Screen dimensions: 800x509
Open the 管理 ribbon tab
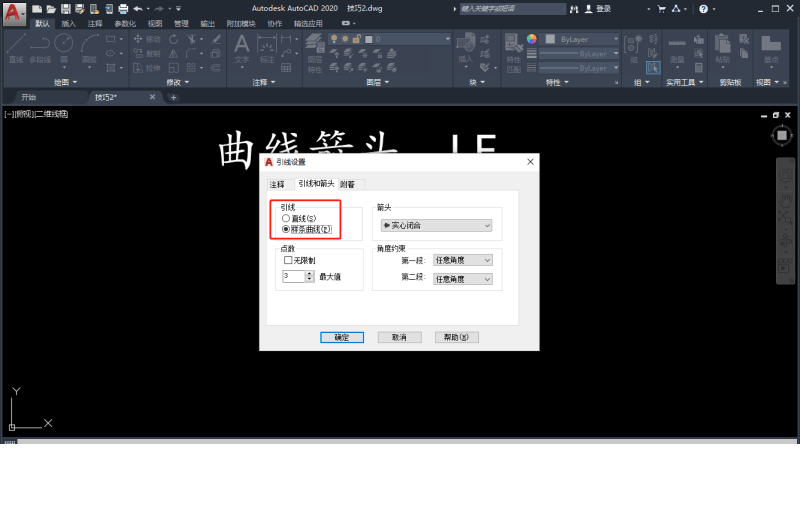(181, 23)
